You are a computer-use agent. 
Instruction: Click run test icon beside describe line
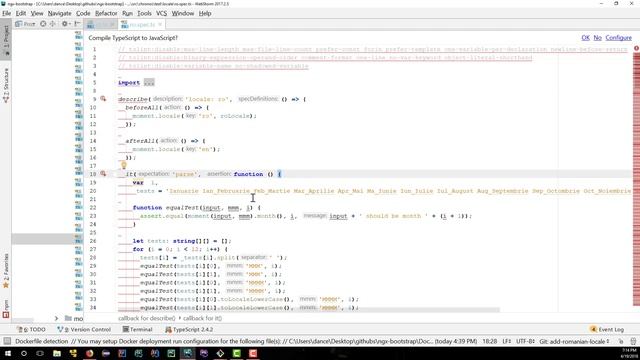pyautogui.click(x=103, y=99)
